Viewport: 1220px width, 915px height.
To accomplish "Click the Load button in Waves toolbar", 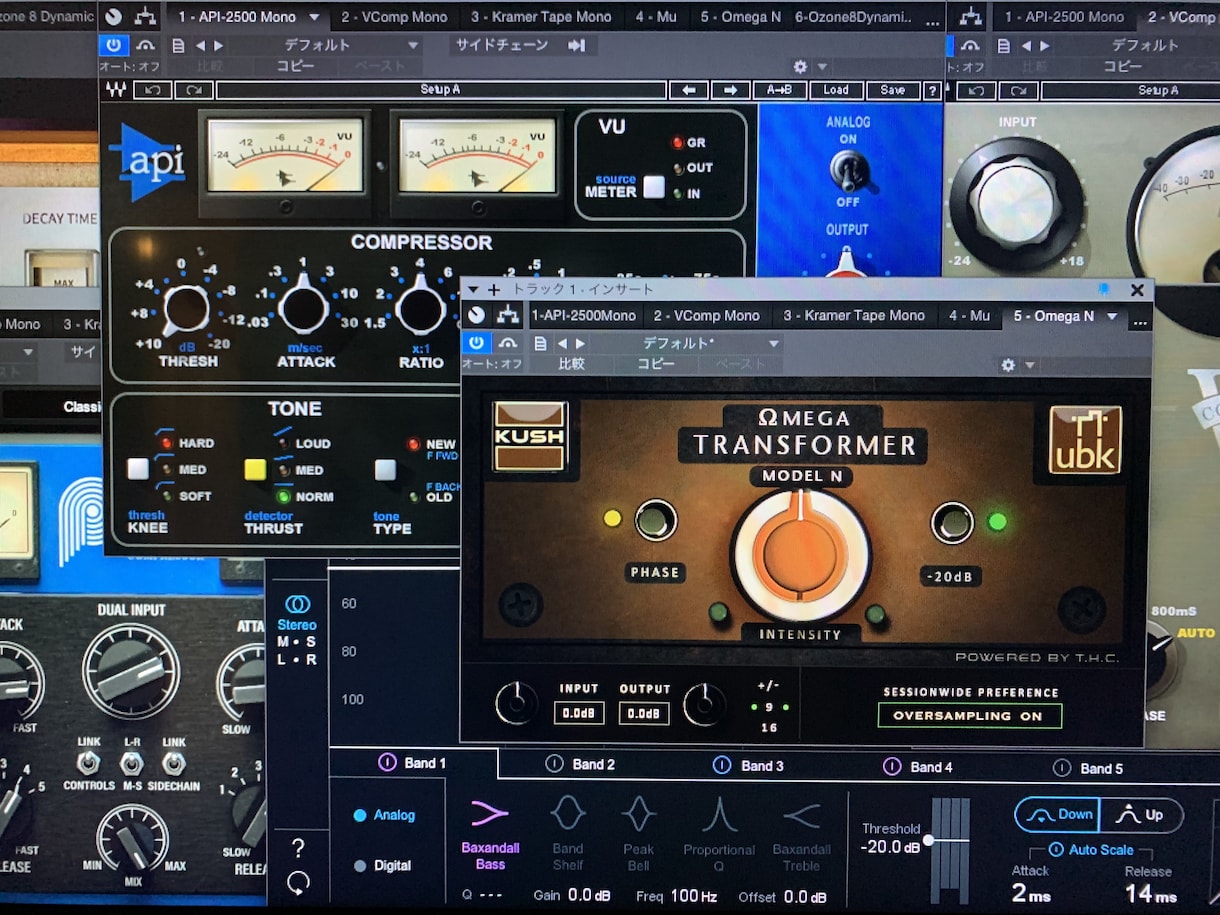I will pyautogui.click(x=836, y=90).
